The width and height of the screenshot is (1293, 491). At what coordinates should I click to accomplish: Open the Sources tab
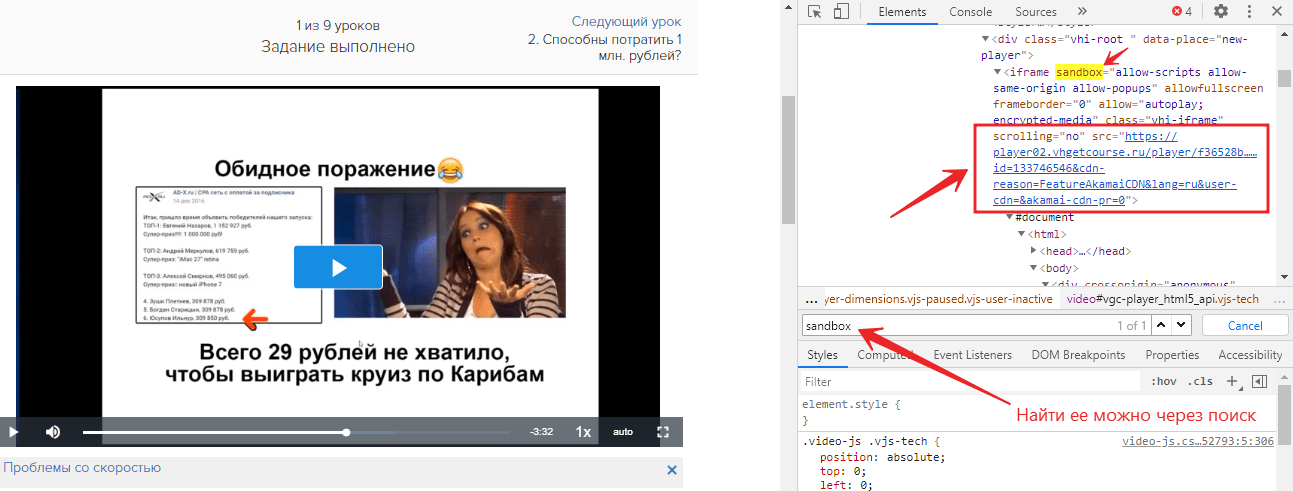[1036, 12]
